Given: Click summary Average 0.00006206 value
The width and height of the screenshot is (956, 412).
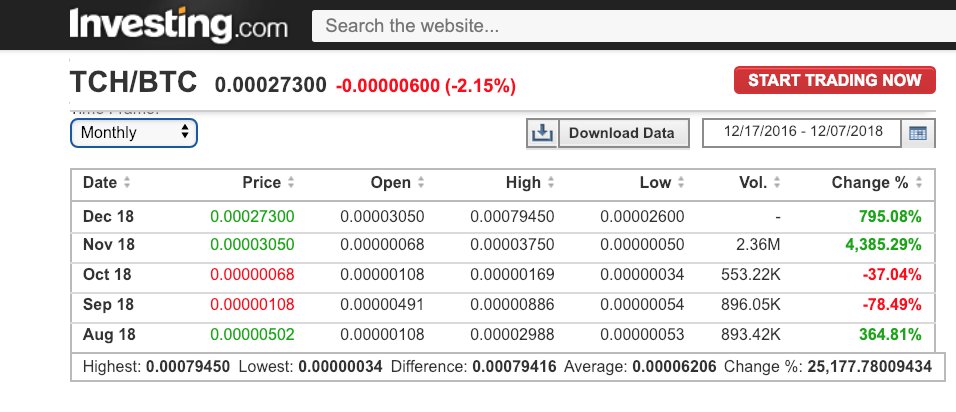Looking at the screenshot, I should coord(674,367).
